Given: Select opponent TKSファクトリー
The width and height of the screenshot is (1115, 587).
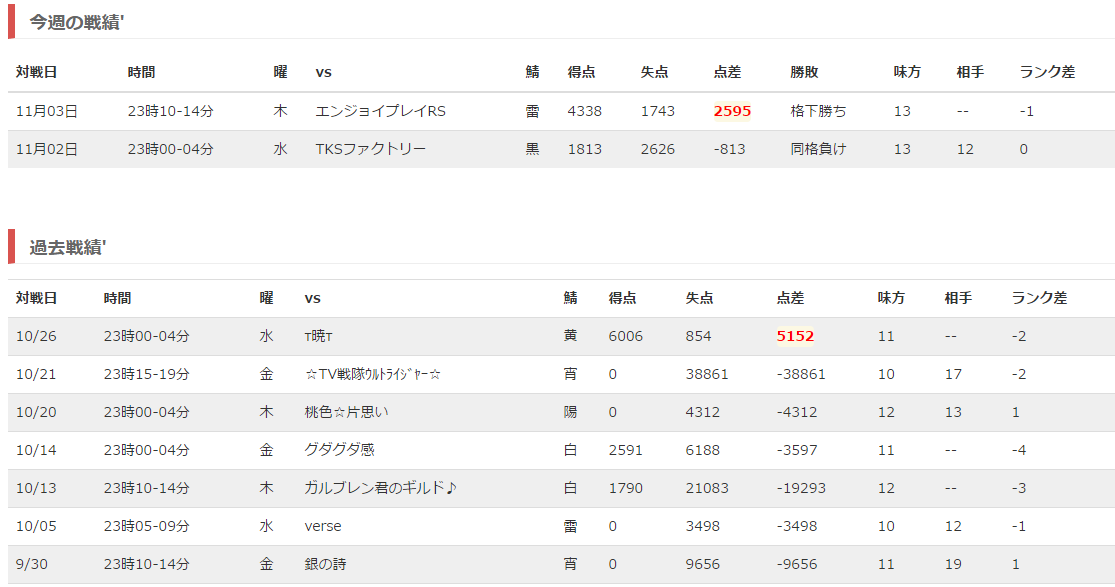Looking at the screenshot, I should click(370, 149).
